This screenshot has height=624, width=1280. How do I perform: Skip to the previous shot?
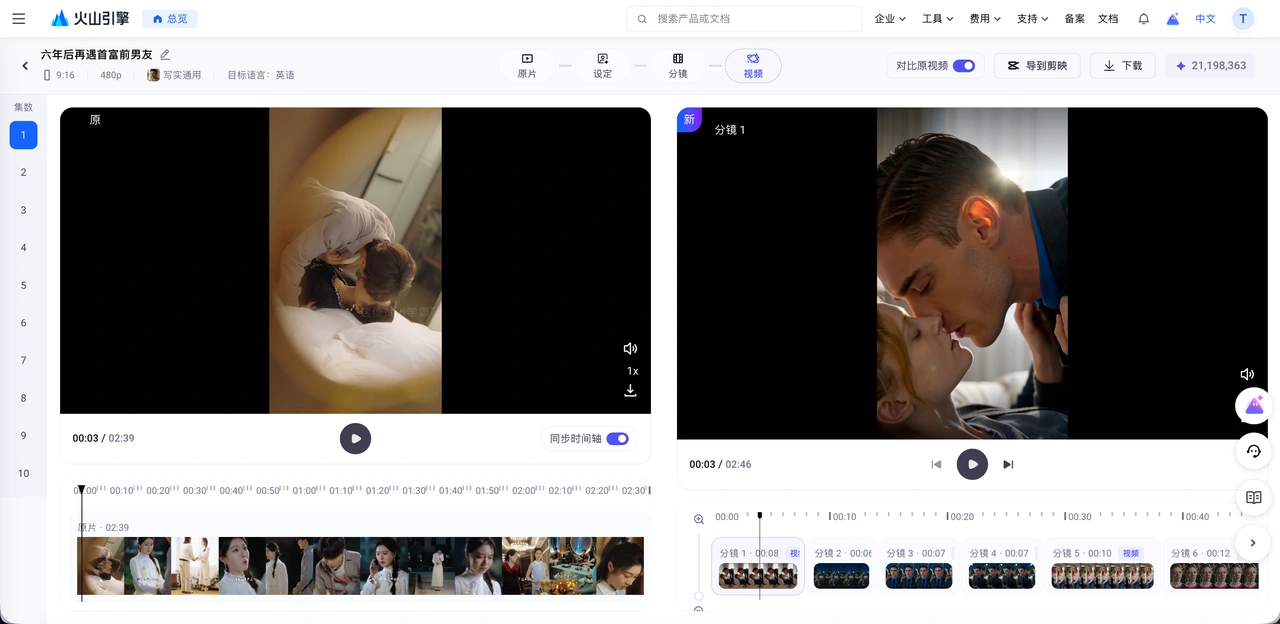pyautogui.click(x=936, y=464)
